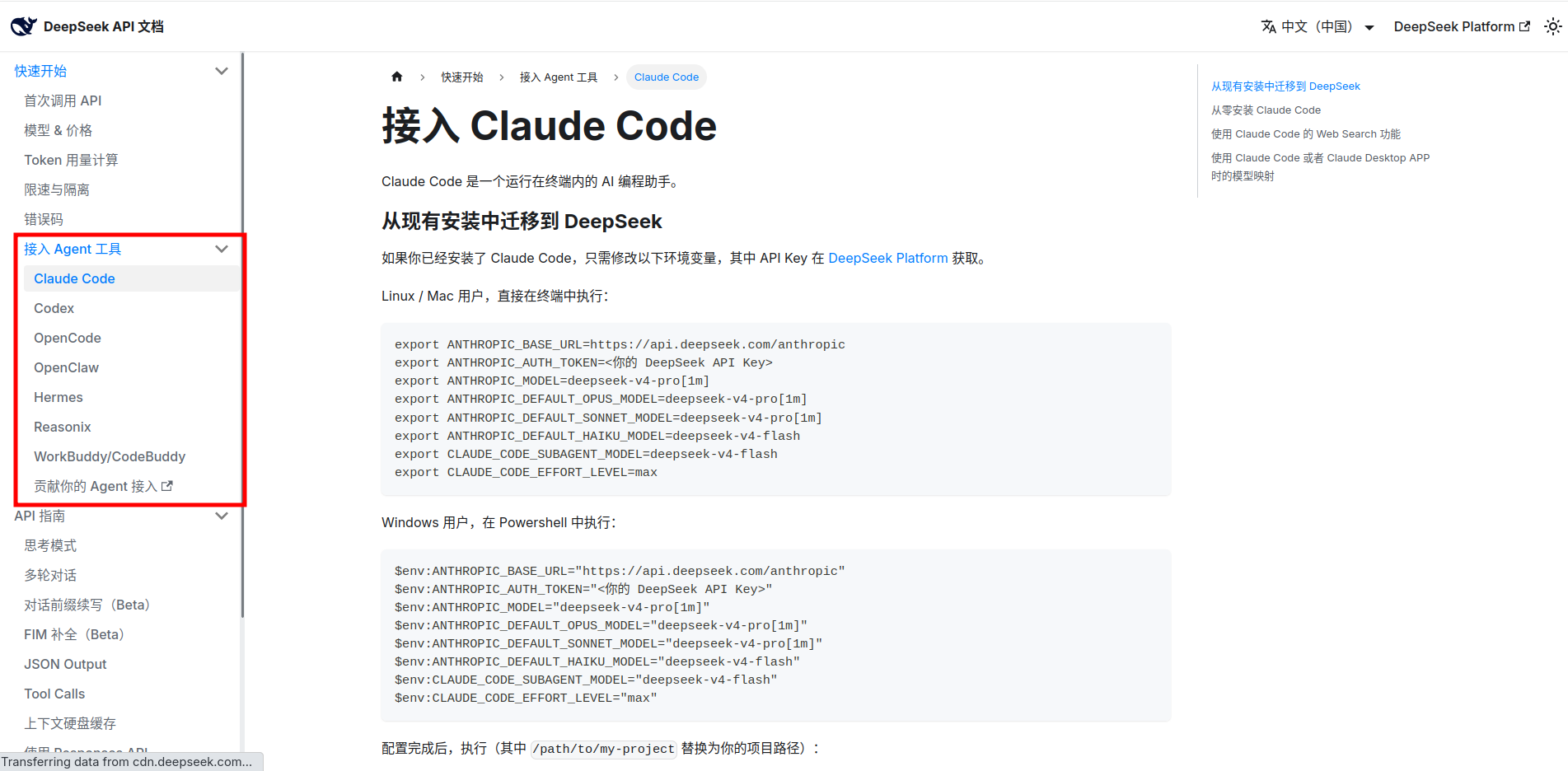Toggle the light/dark theme sun icon
The width and height of the screenshot is (1568, 771).
[x=1552, y=27]
